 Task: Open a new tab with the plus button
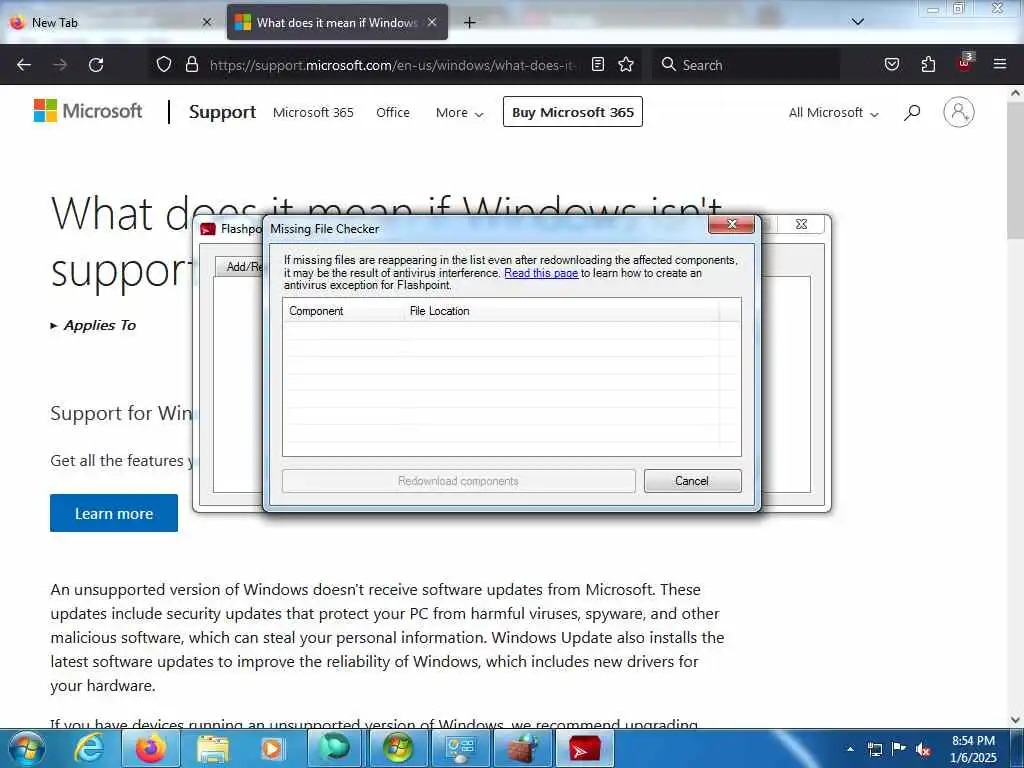click(470, 22)
